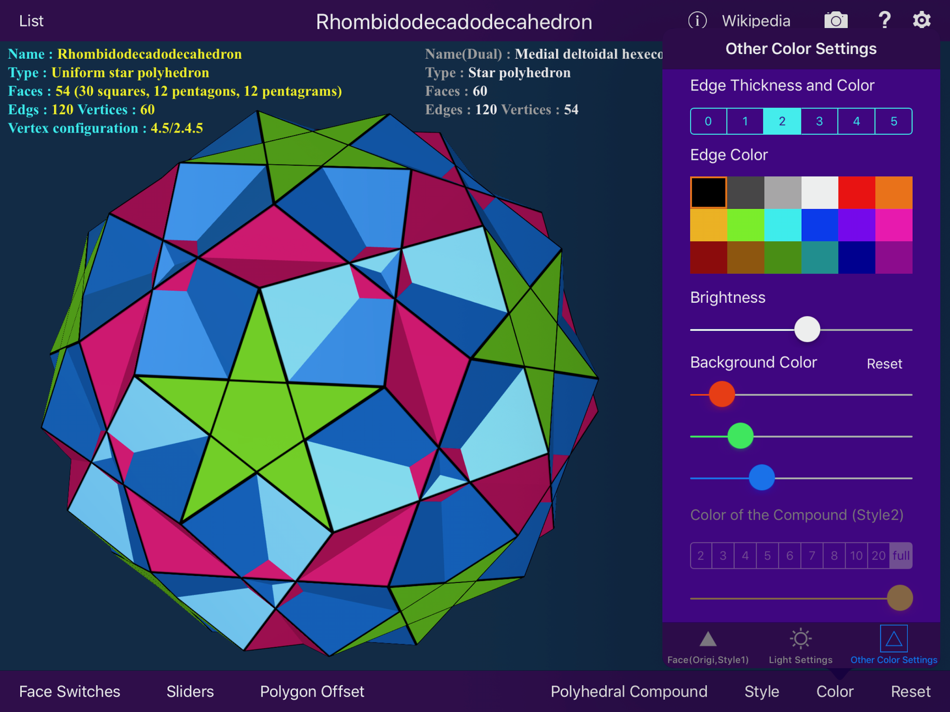Pick navy blue edge color swatch

point(857,258)
